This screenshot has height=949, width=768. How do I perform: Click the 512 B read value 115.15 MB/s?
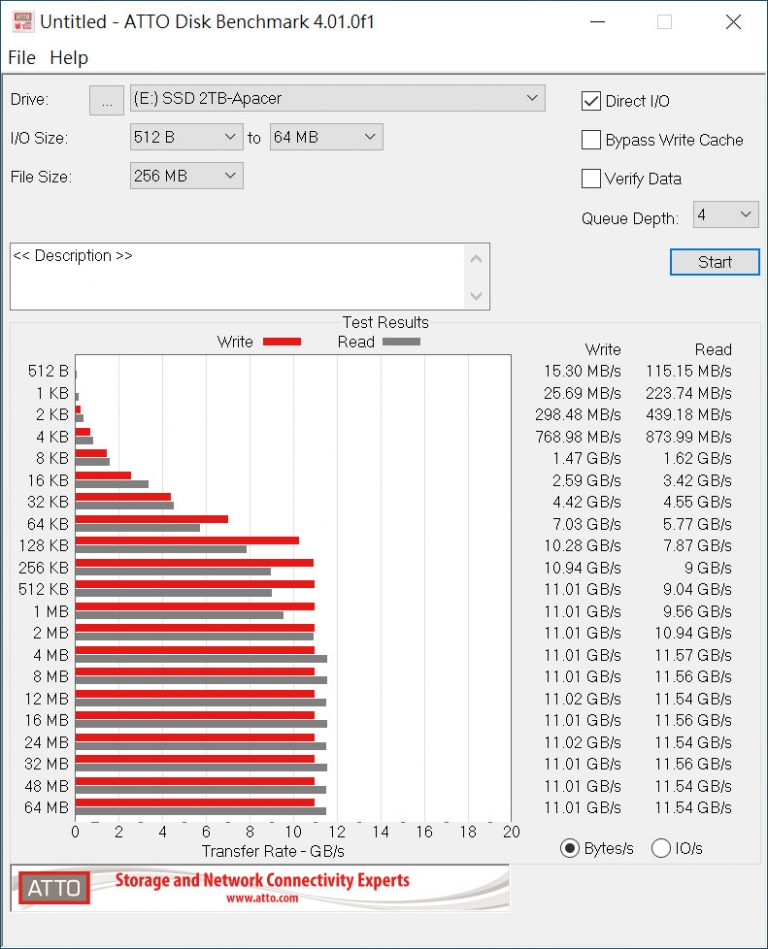[x=689, y=371]
